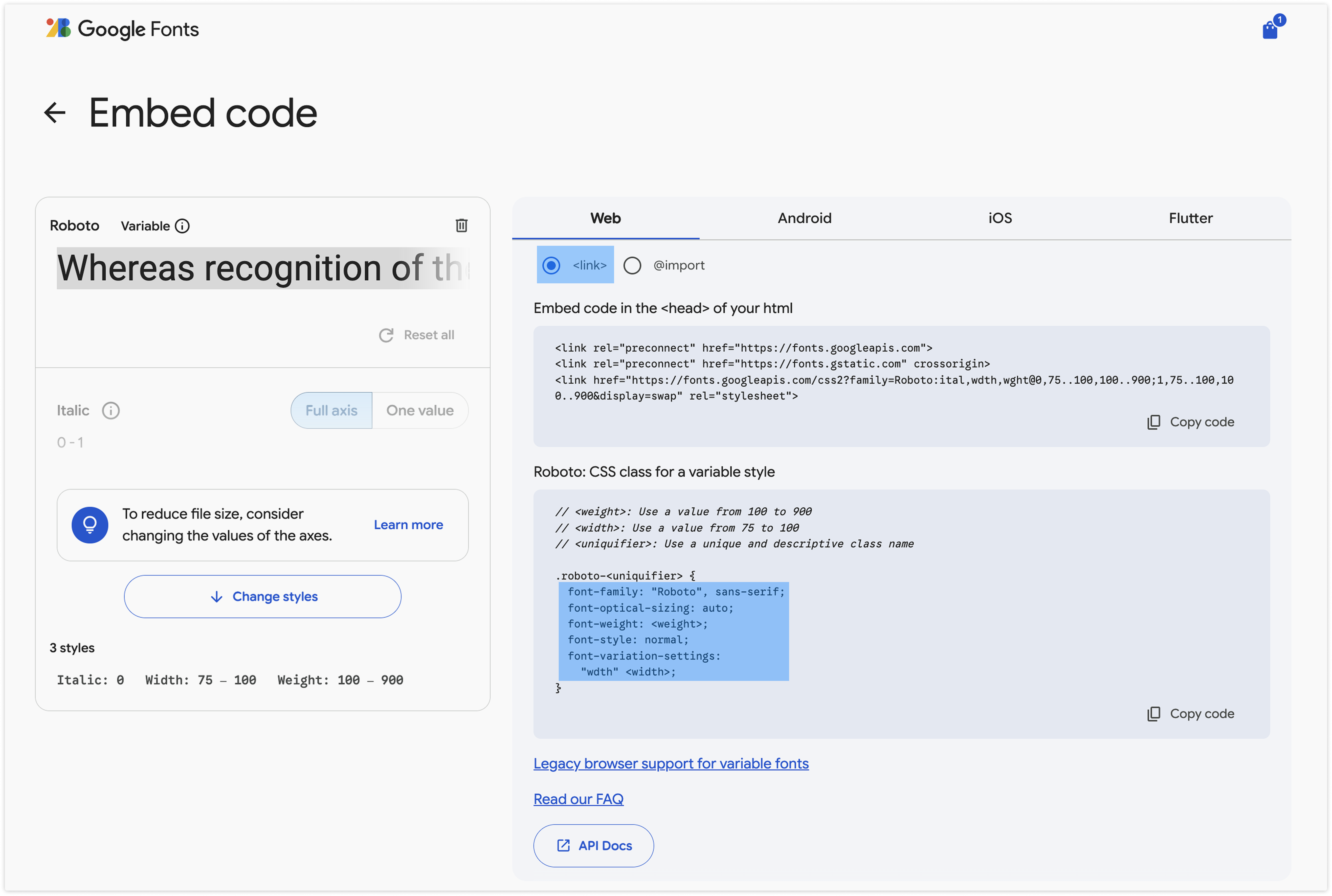Click the lightbulb tip icon
Screen dimensions: 1332x896
tap(90, 525)
